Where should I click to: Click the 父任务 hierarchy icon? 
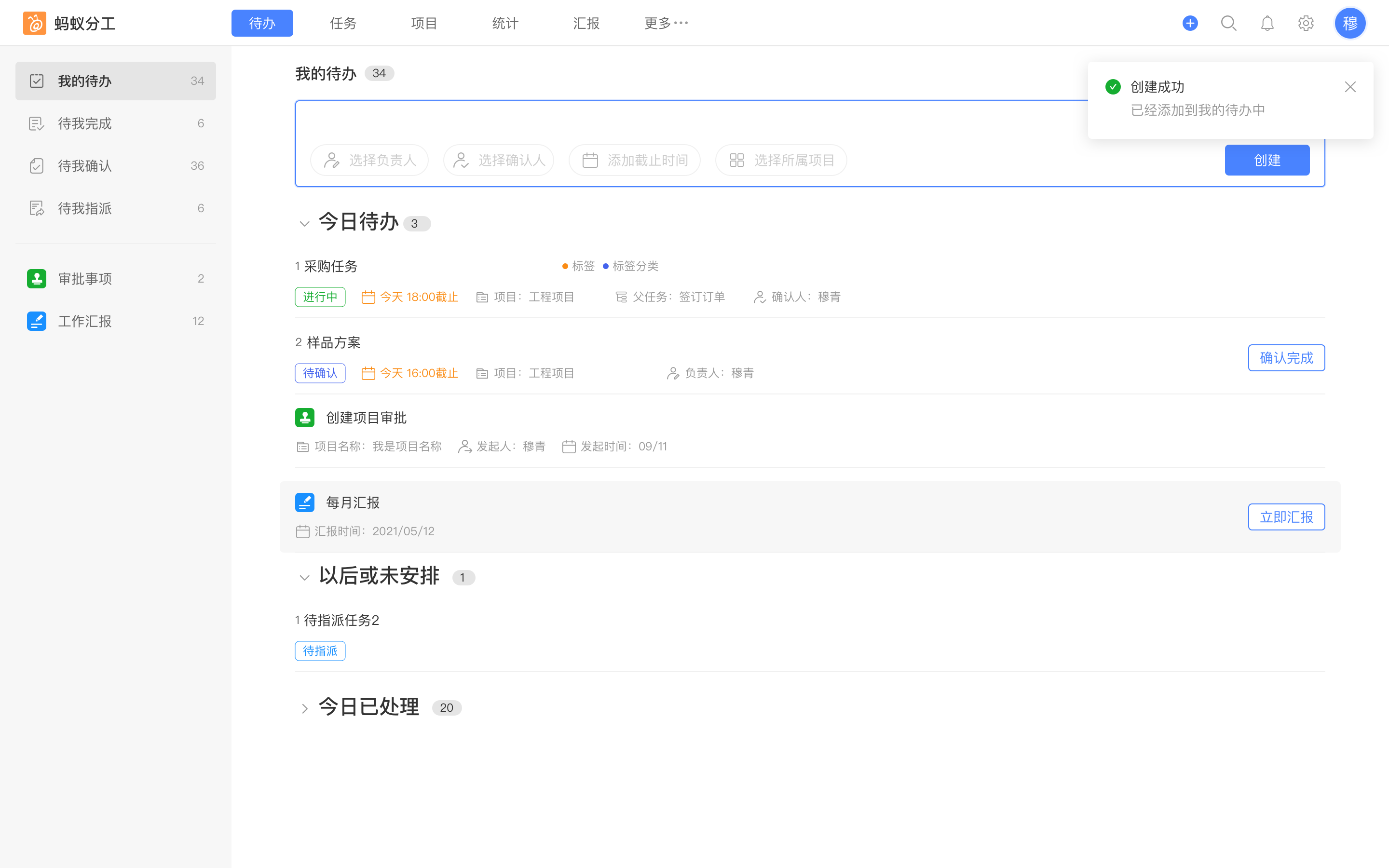tap(621, 297)
